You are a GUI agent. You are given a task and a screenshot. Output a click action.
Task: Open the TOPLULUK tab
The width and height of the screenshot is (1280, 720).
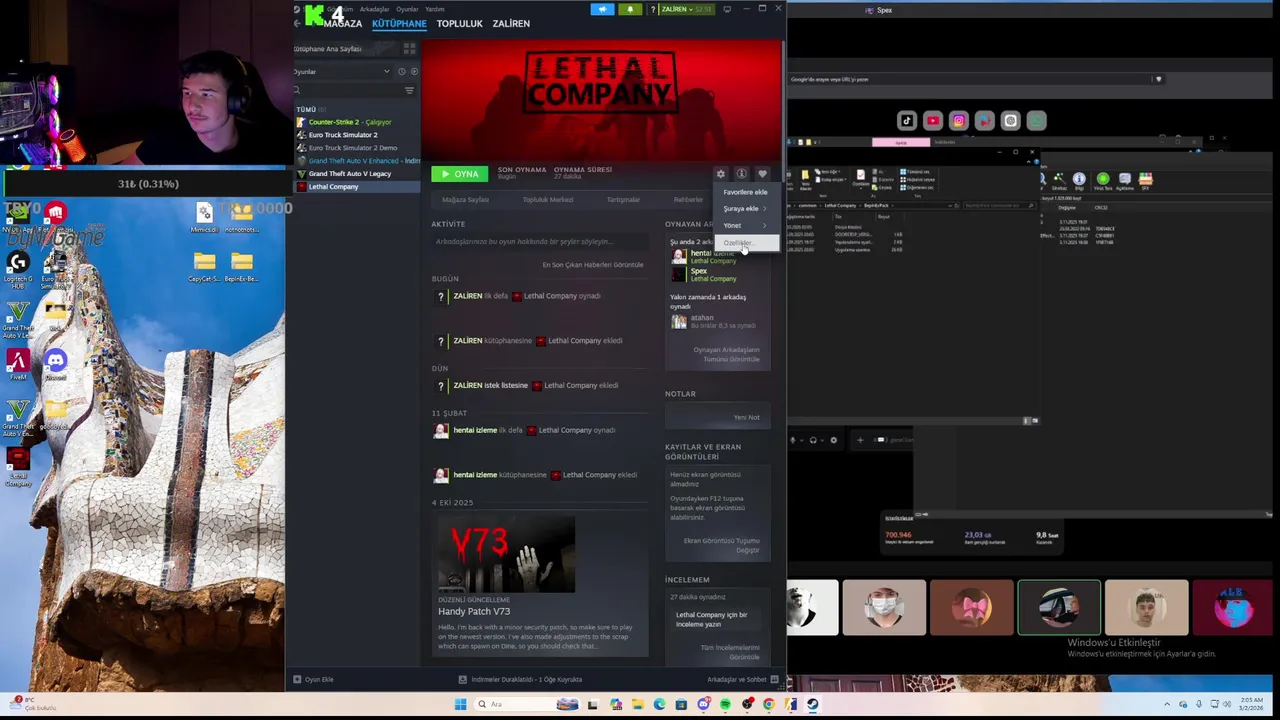(459, 23)
